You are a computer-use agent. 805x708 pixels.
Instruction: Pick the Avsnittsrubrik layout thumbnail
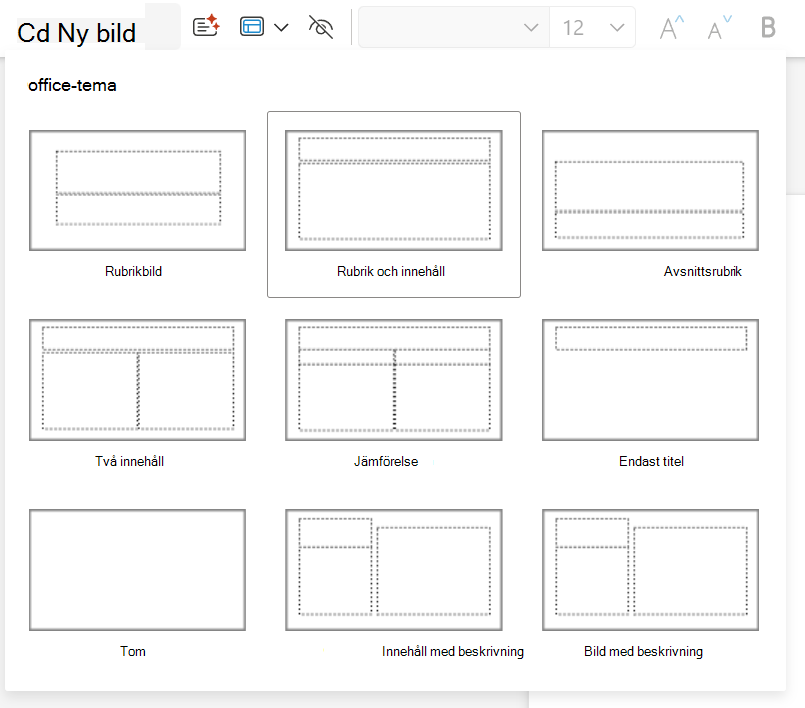coord(650,190)
